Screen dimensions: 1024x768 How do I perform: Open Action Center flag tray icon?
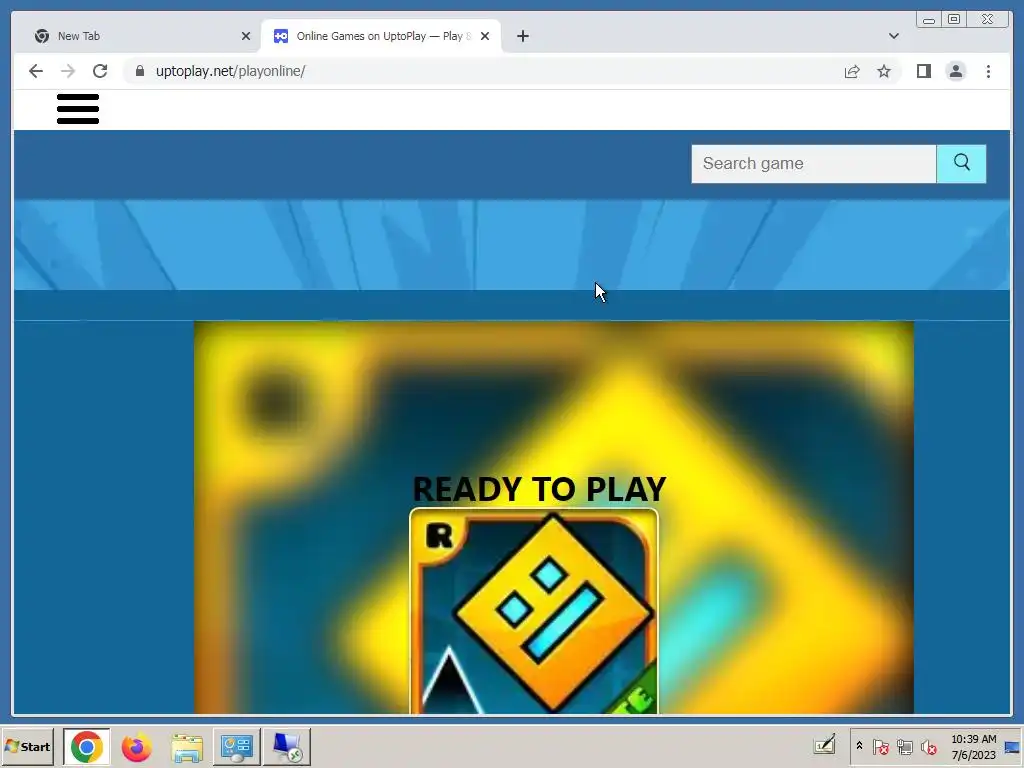click(880, 746)
